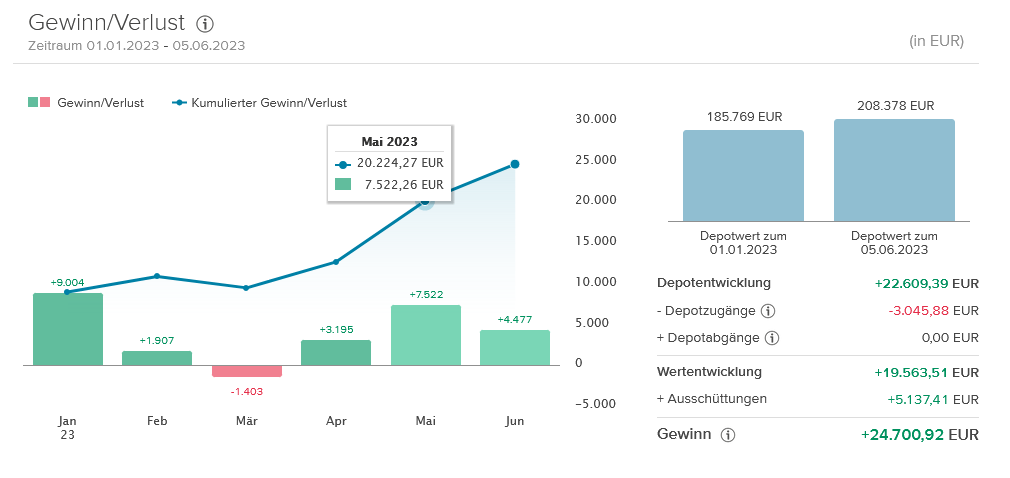
Task: Open info icon beside Depotzugänge
Action: point(768,311)
